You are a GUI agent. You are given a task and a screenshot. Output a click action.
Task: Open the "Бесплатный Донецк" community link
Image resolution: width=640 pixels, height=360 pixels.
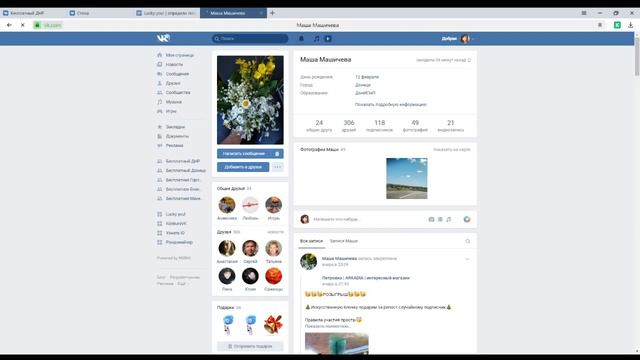tap(186, 171)
